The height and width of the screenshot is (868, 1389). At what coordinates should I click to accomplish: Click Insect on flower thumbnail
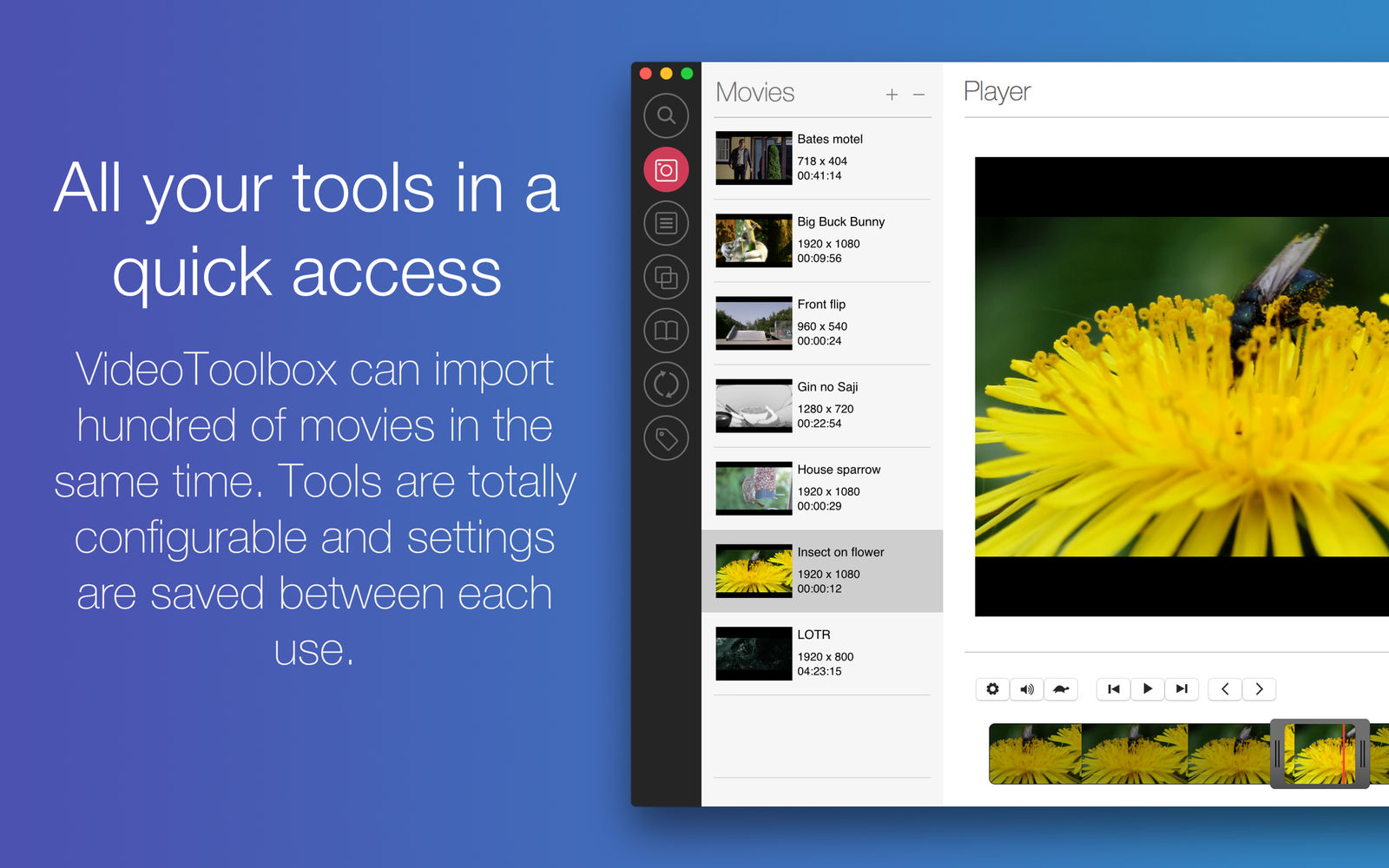click(754, 571)
